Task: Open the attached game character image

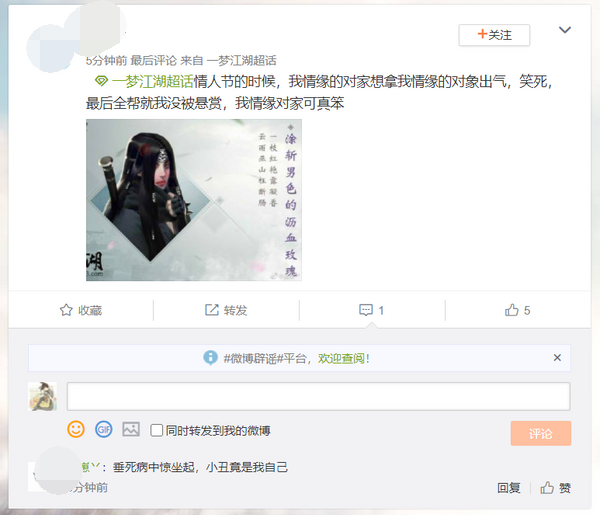Action: tap(194, 200)
